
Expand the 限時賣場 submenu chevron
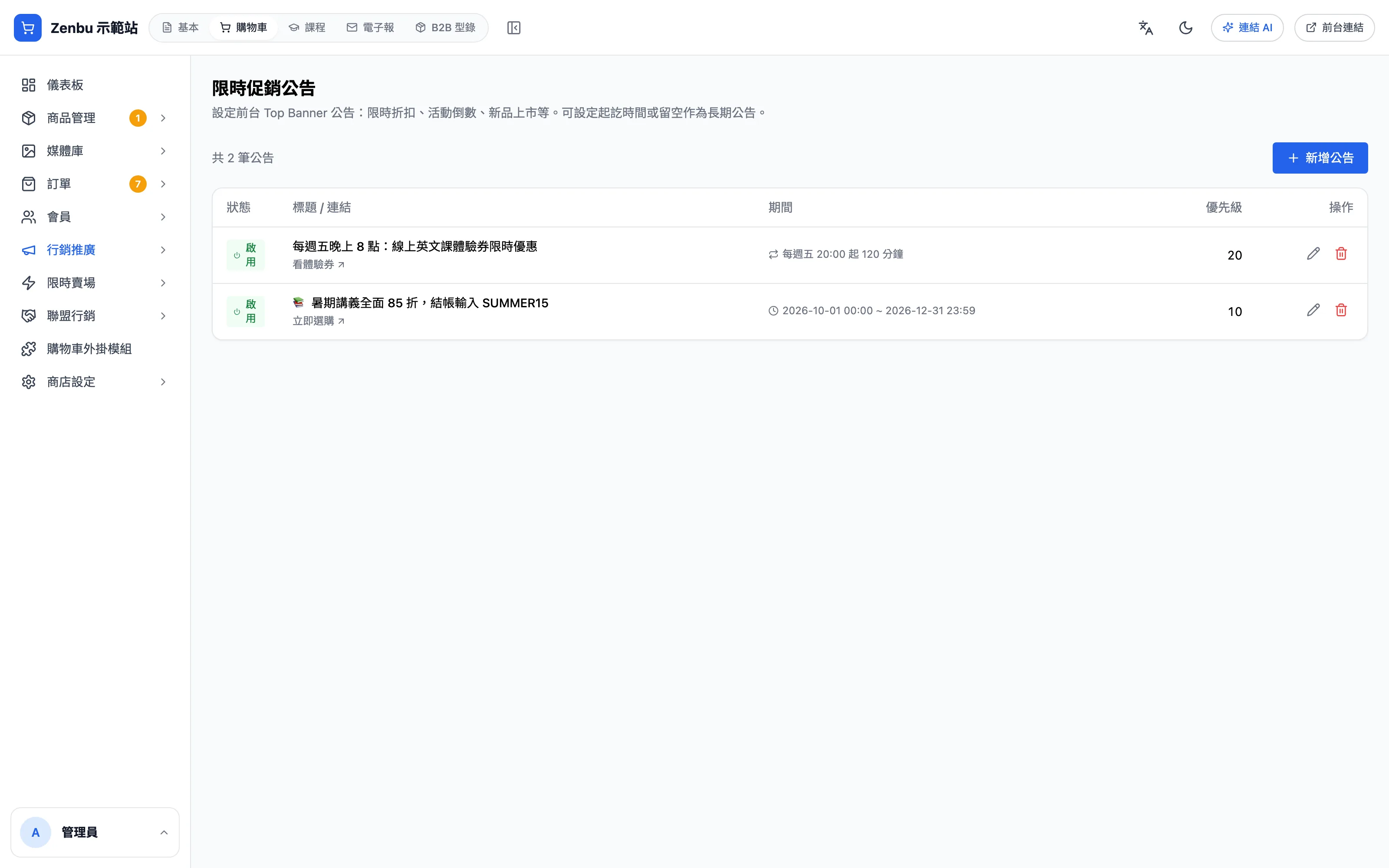coord(163,283)
